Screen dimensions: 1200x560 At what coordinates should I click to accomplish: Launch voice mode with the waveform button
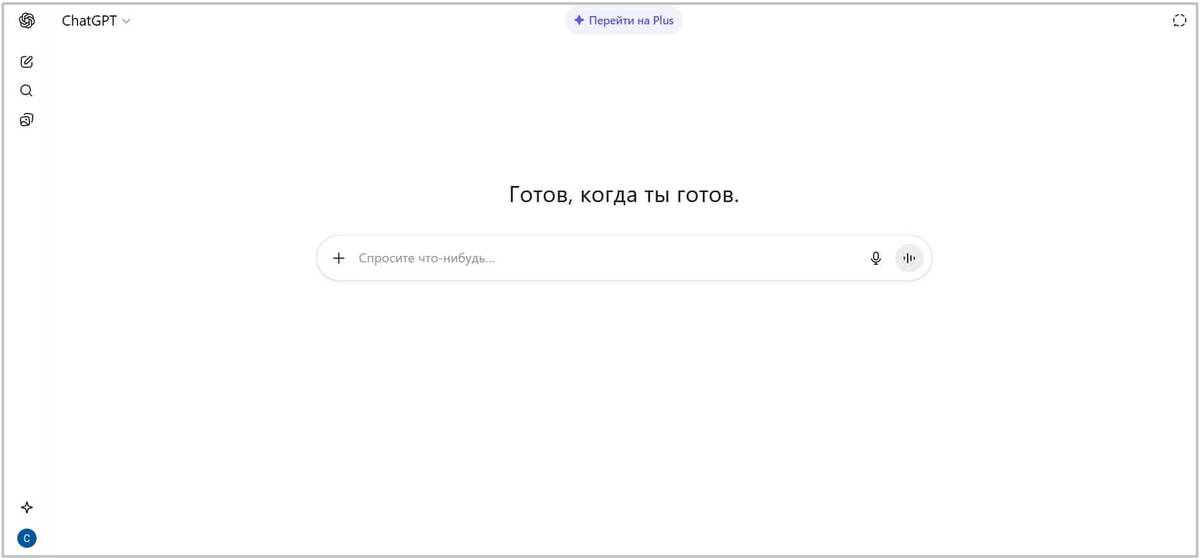pyautogui.click(x=909, y=258)
